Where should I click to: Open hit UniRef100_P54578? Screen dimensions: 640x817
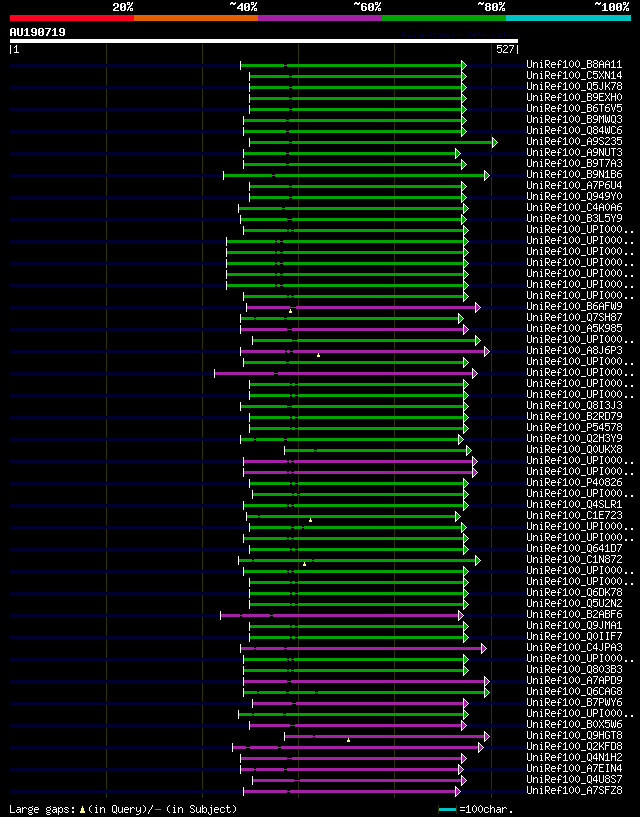tap(574, 427)
